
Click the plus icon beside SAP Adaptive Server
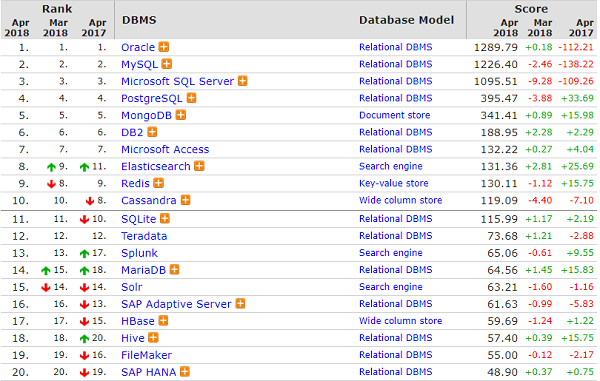click(240, 304)
